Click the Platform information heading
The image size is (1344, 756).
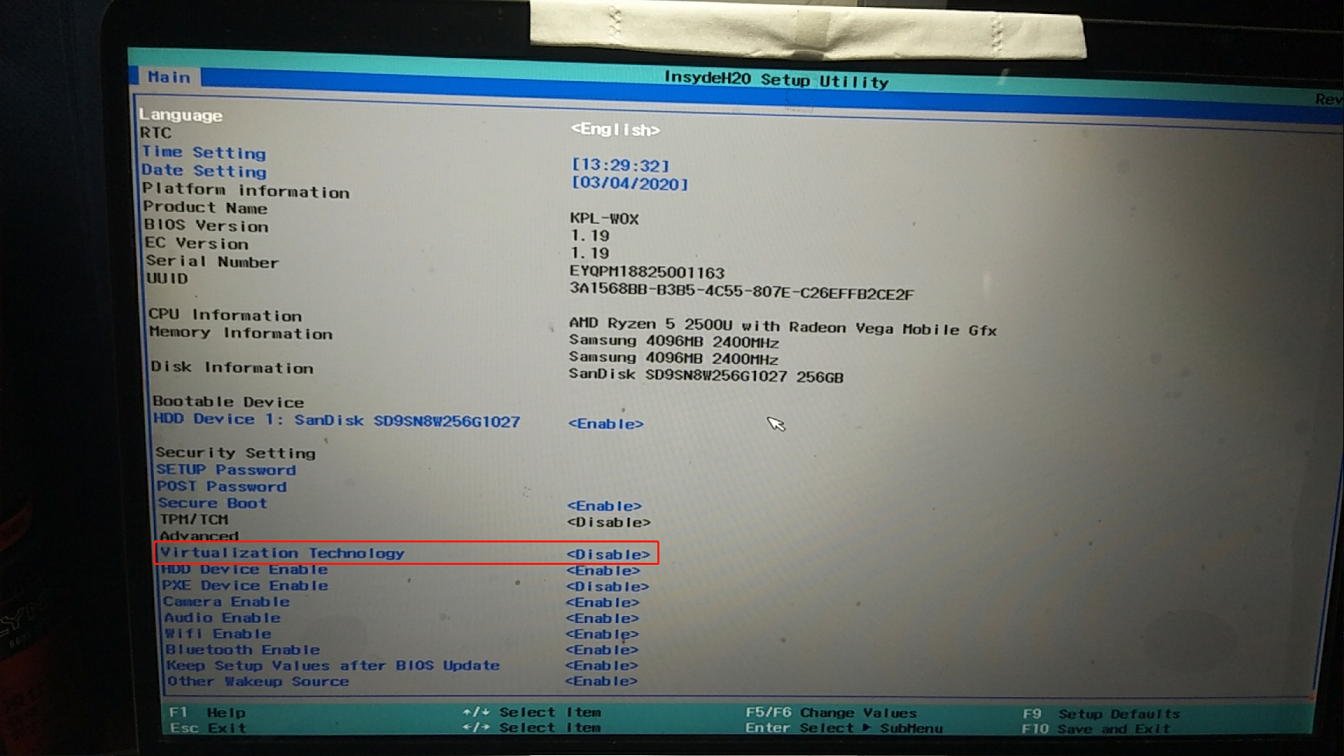click(x=246, y=190)
